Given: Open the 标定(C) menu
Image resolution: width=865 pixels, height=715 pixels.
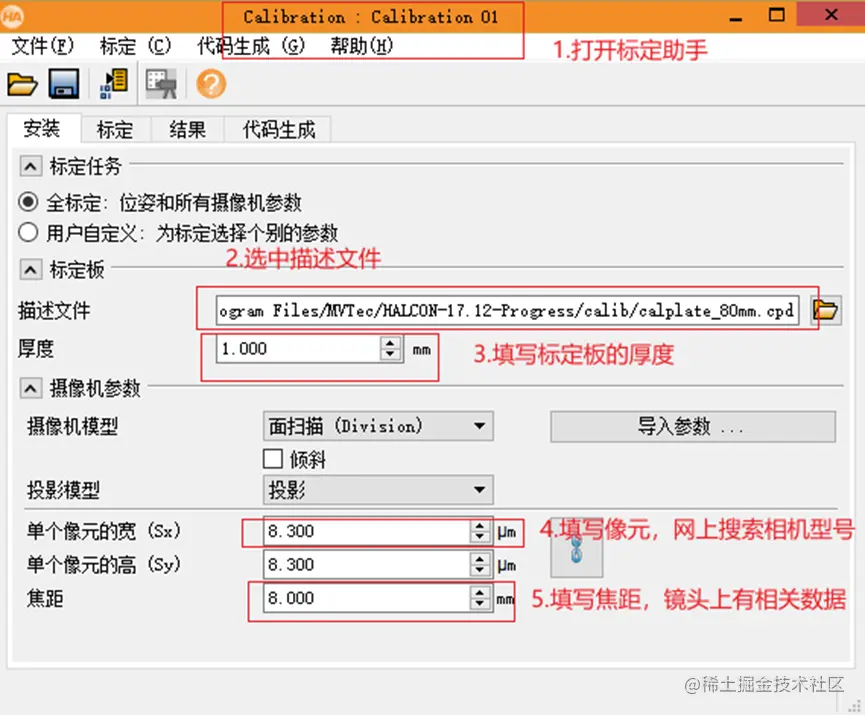Looking at the screenshot, I should click(136, 46).
